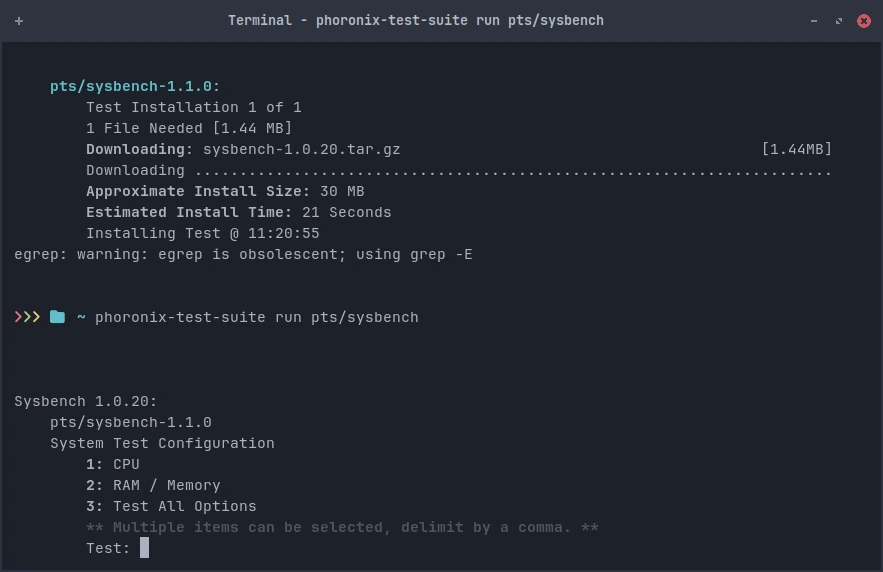Click the phoronix-test-suite run command text
This screenshot has width=883, height=572.
pos(257,318)
